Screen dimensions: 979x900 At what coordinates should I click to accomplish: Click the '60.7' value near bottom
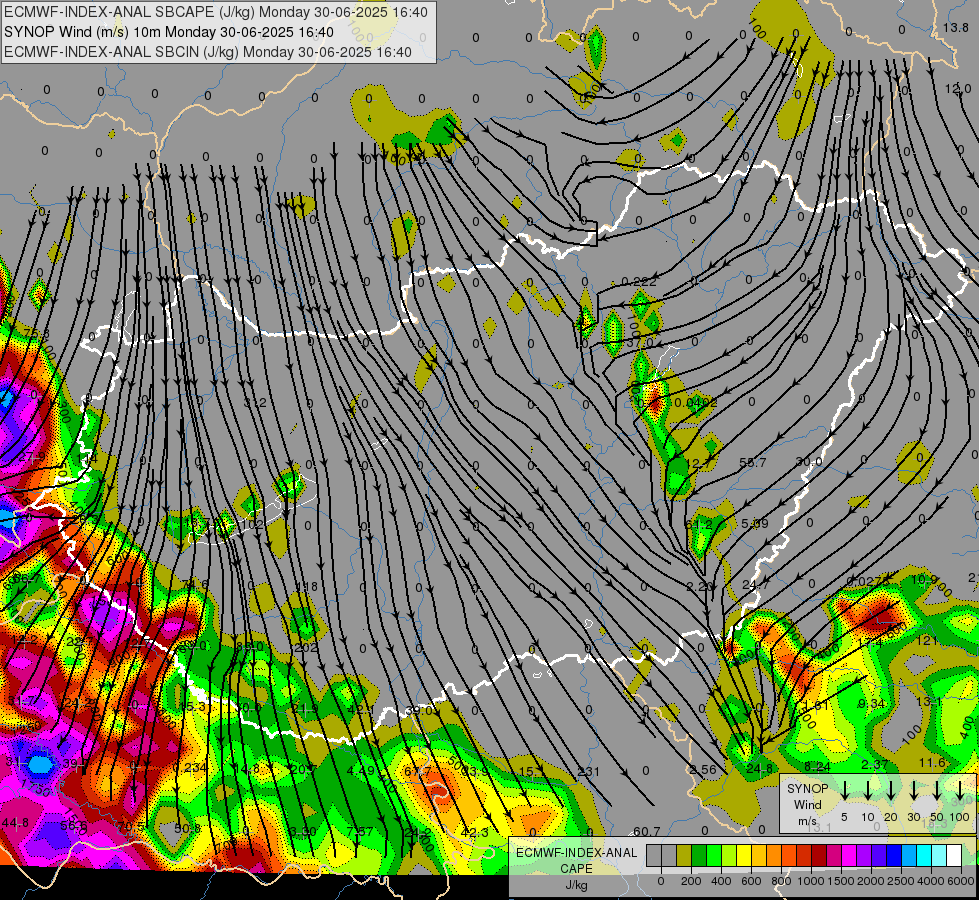pos(646,831)
